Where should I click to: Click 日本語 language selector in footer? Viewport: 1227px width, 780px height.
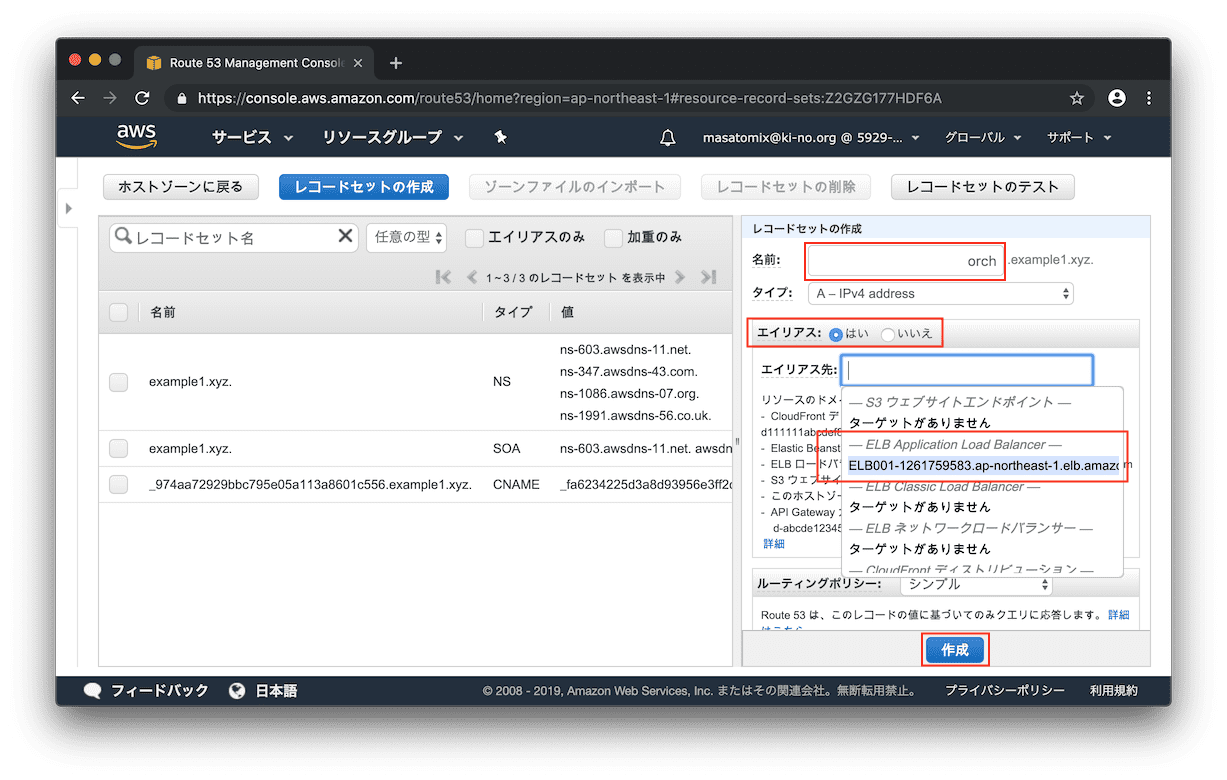click(276, 691)
